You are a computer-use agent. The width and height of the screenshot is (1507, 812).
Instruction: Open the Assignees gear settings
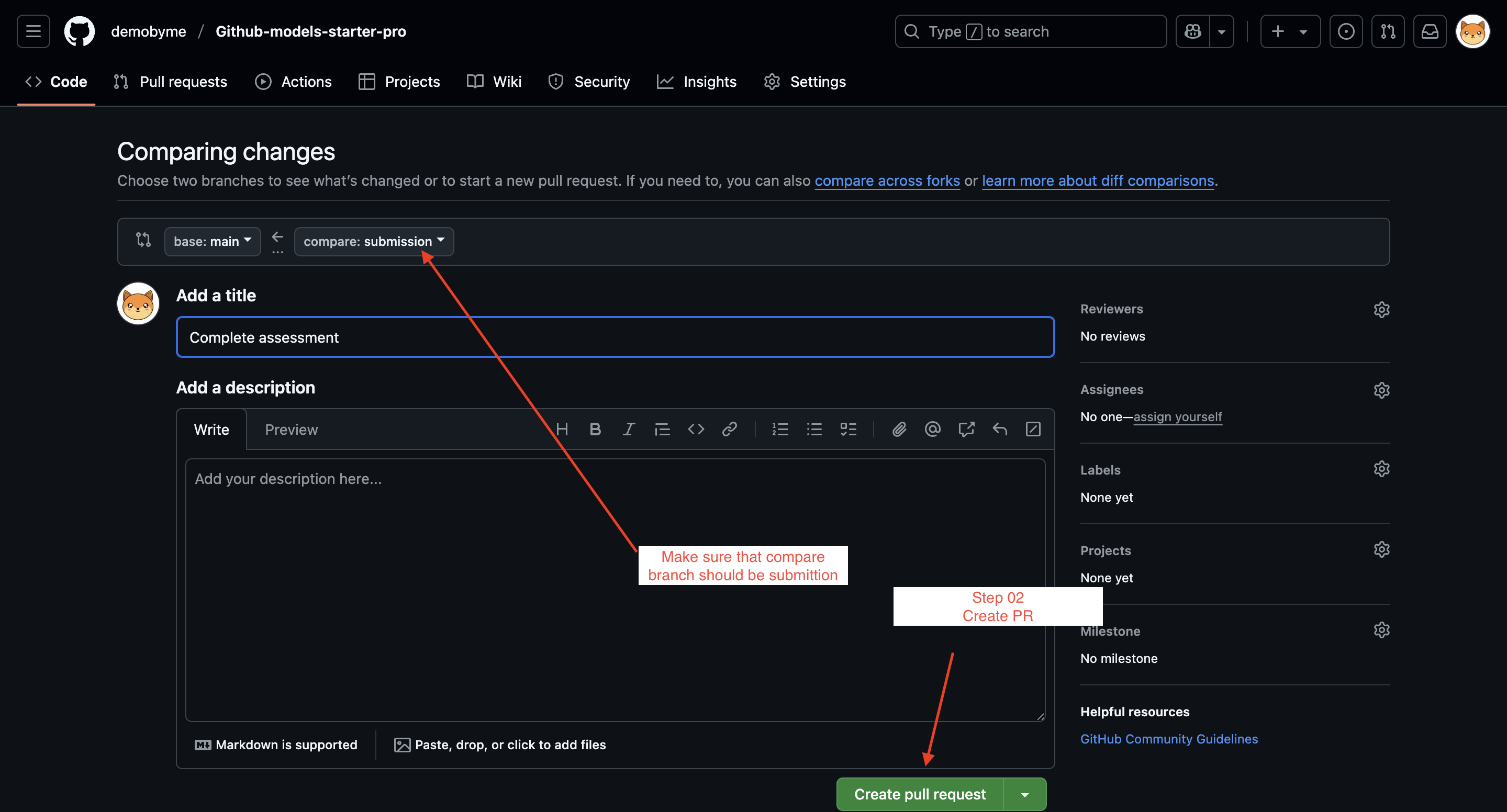pyautogui.click(x=1381, y=389)
